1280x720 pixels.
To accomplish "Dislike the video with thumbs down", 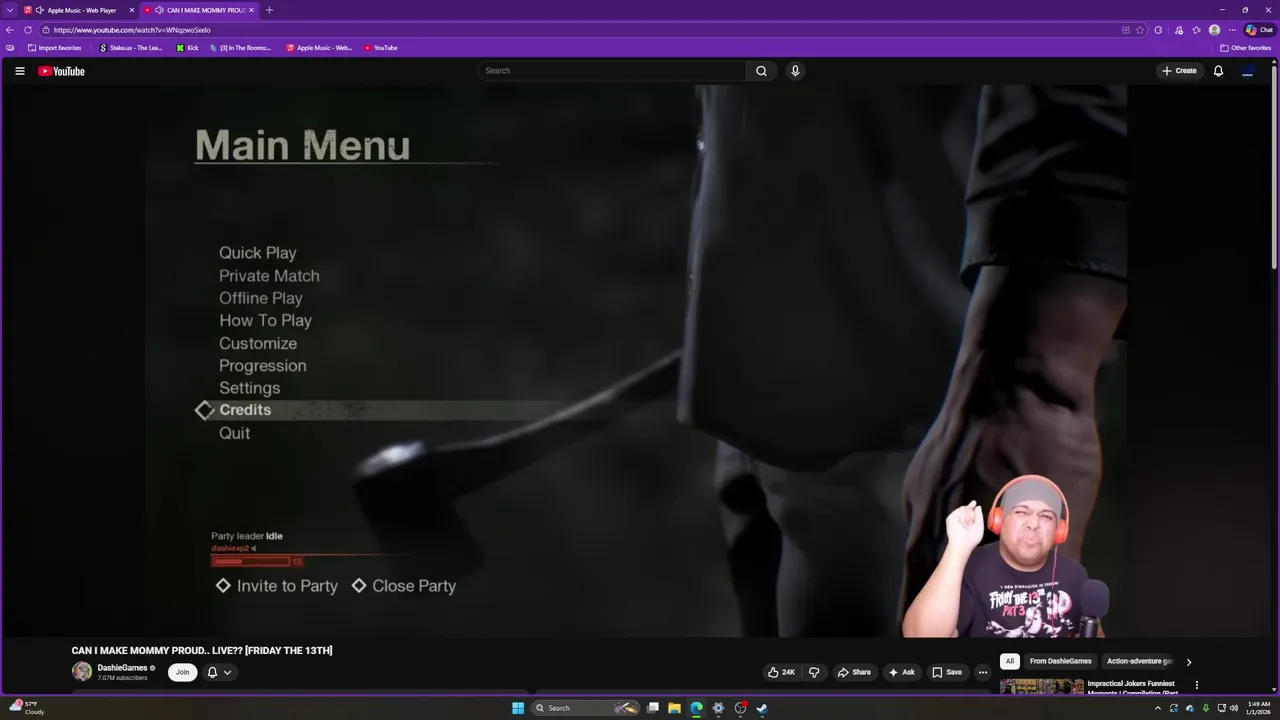I will (x=813, y=672).
